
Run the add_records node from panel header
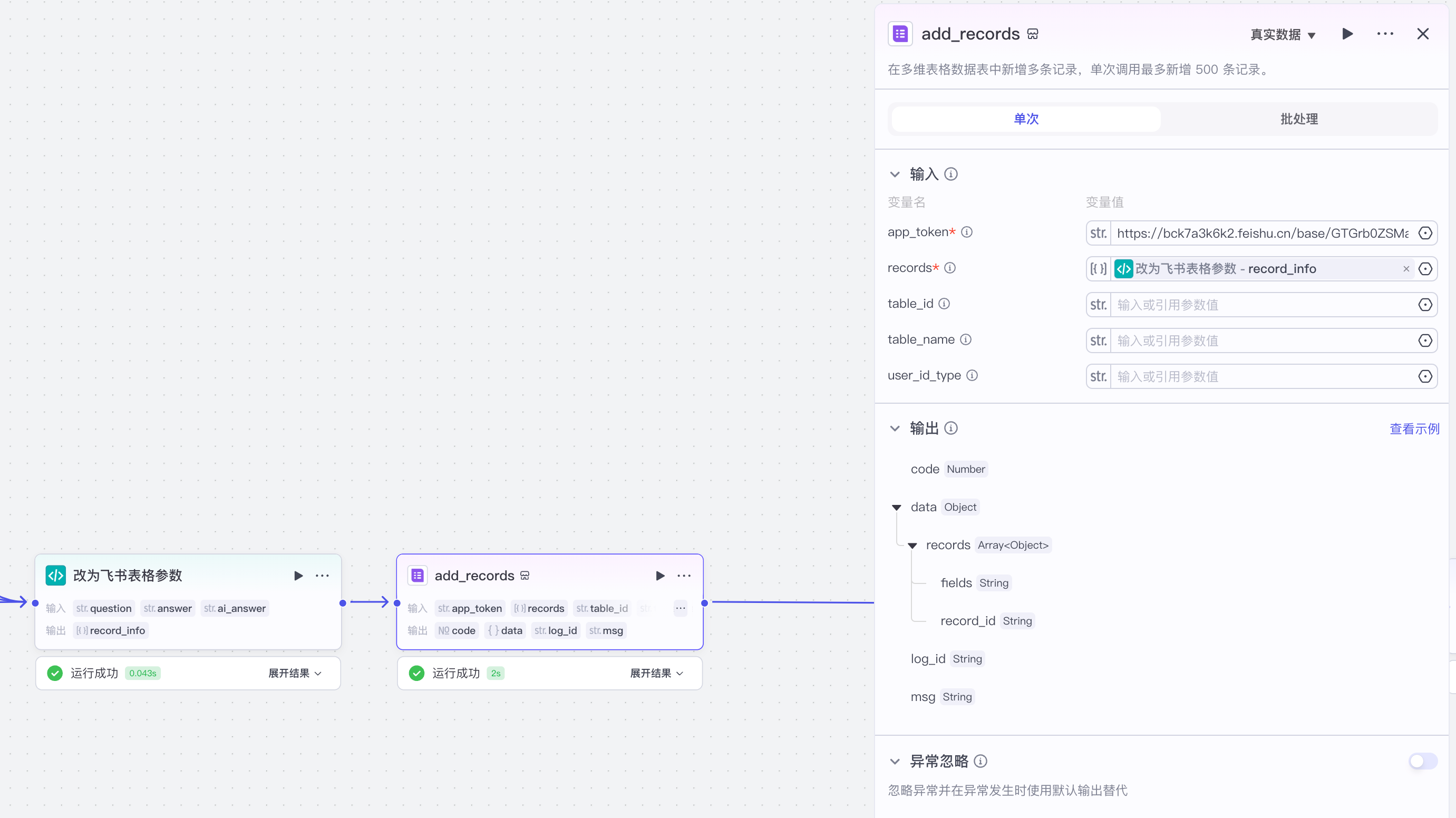pos(1347,34)
